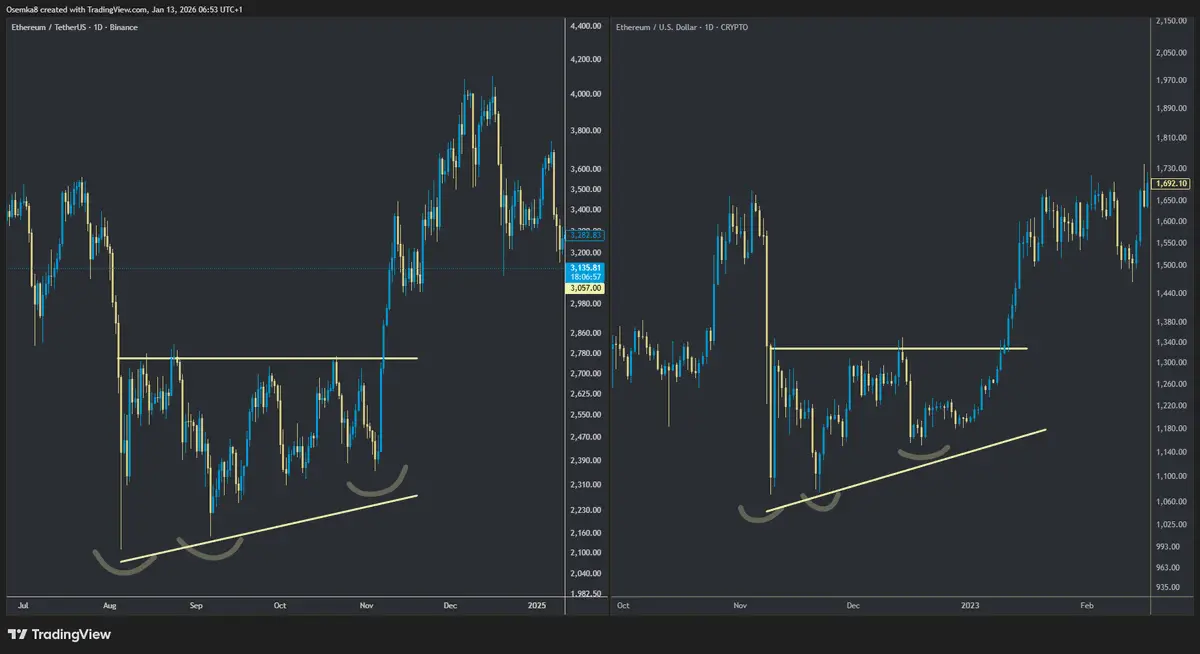Select the 'Ethereum / U.S. Dollar · 1D · CRYPTO' chart title
This screenshot has height=654, width=1200.
[x=682, y=27]
